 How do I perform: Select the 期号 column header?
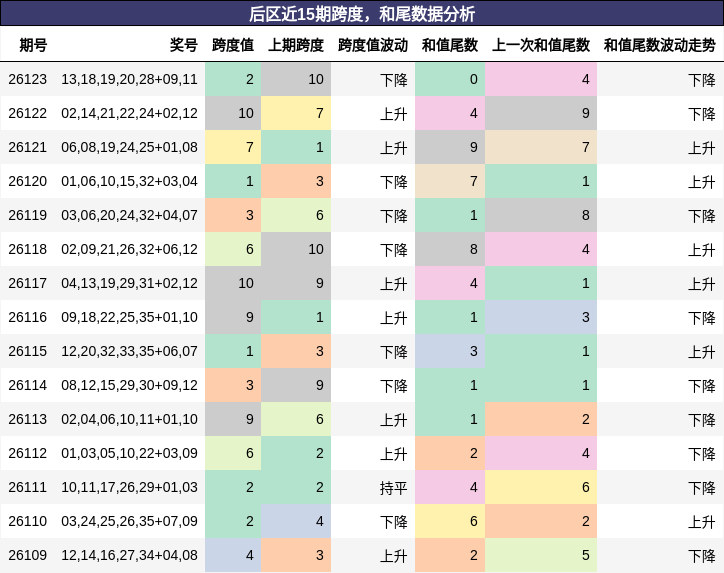33,45
